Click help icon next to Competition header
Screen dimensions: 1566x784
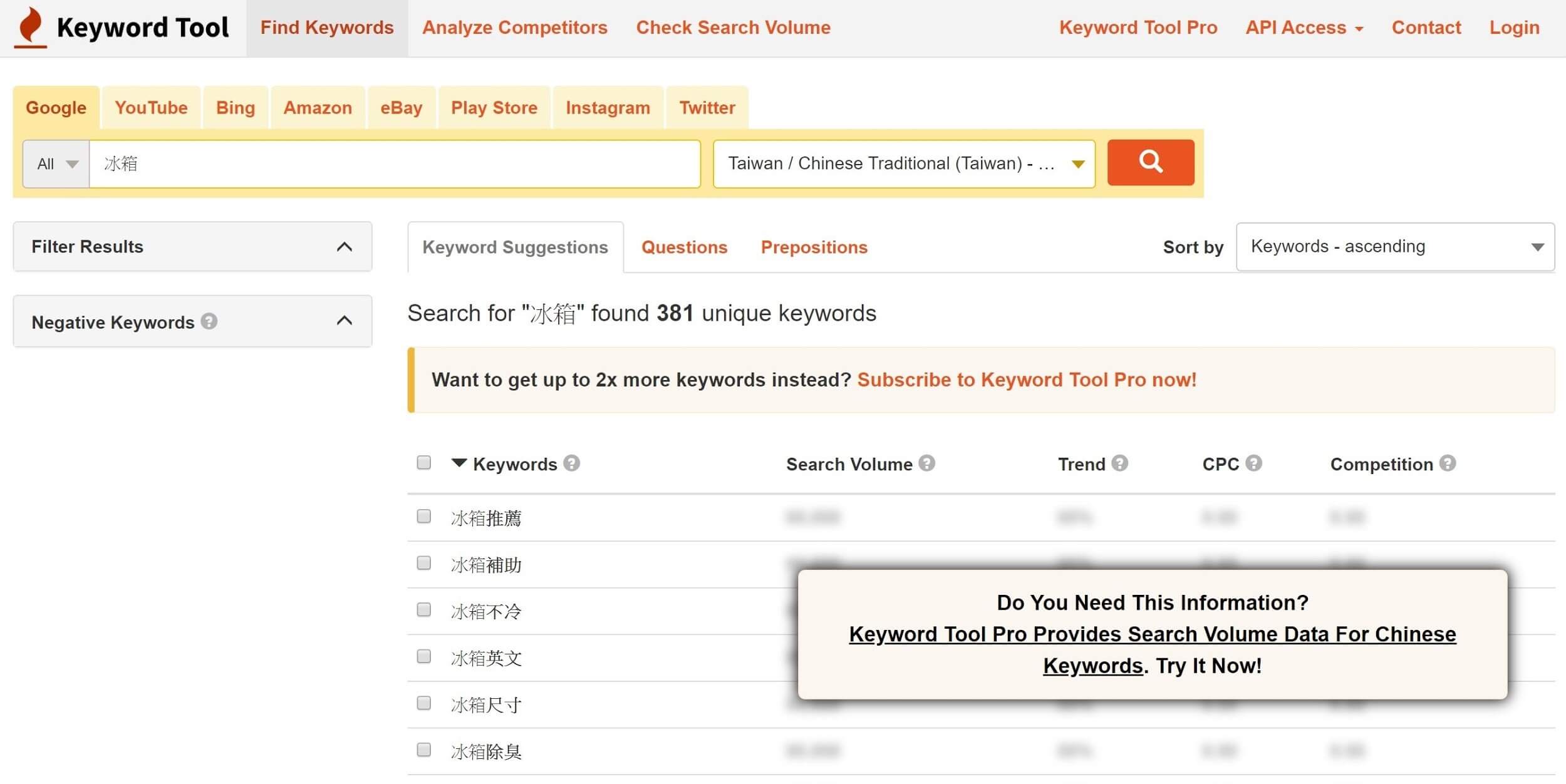[1447, 463]
